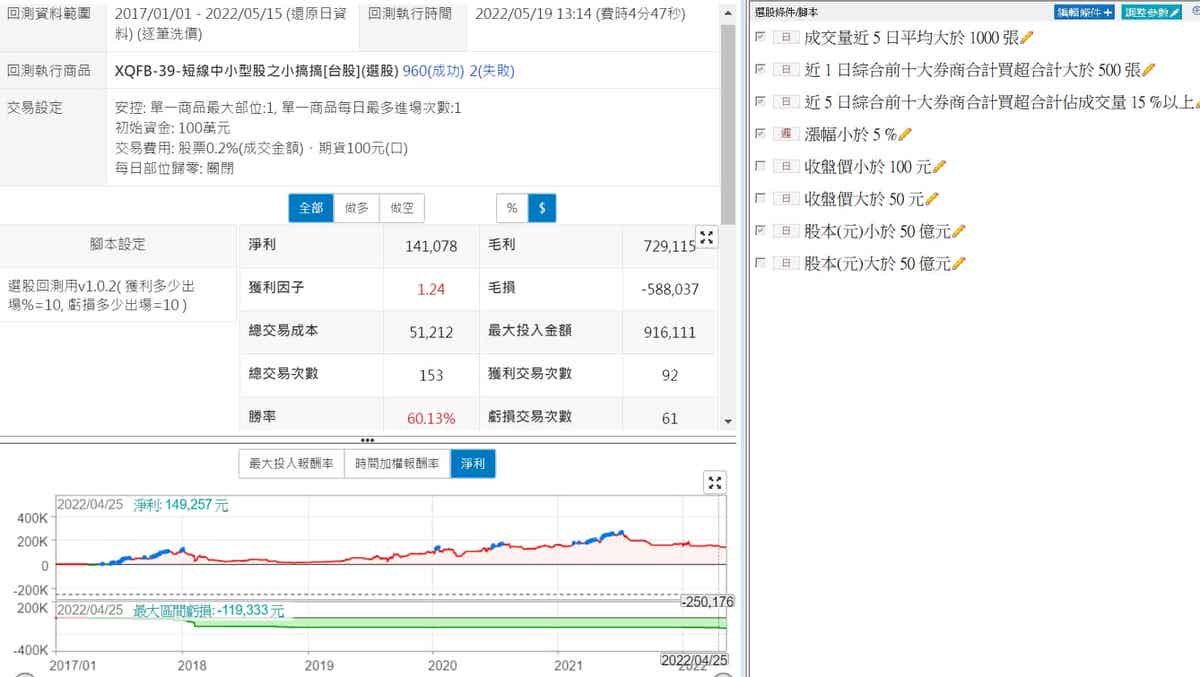Viewport: 1200px width, 677px height.
Task: Switch to the 做多 trades tab
Action: click(x=356, y=208)
